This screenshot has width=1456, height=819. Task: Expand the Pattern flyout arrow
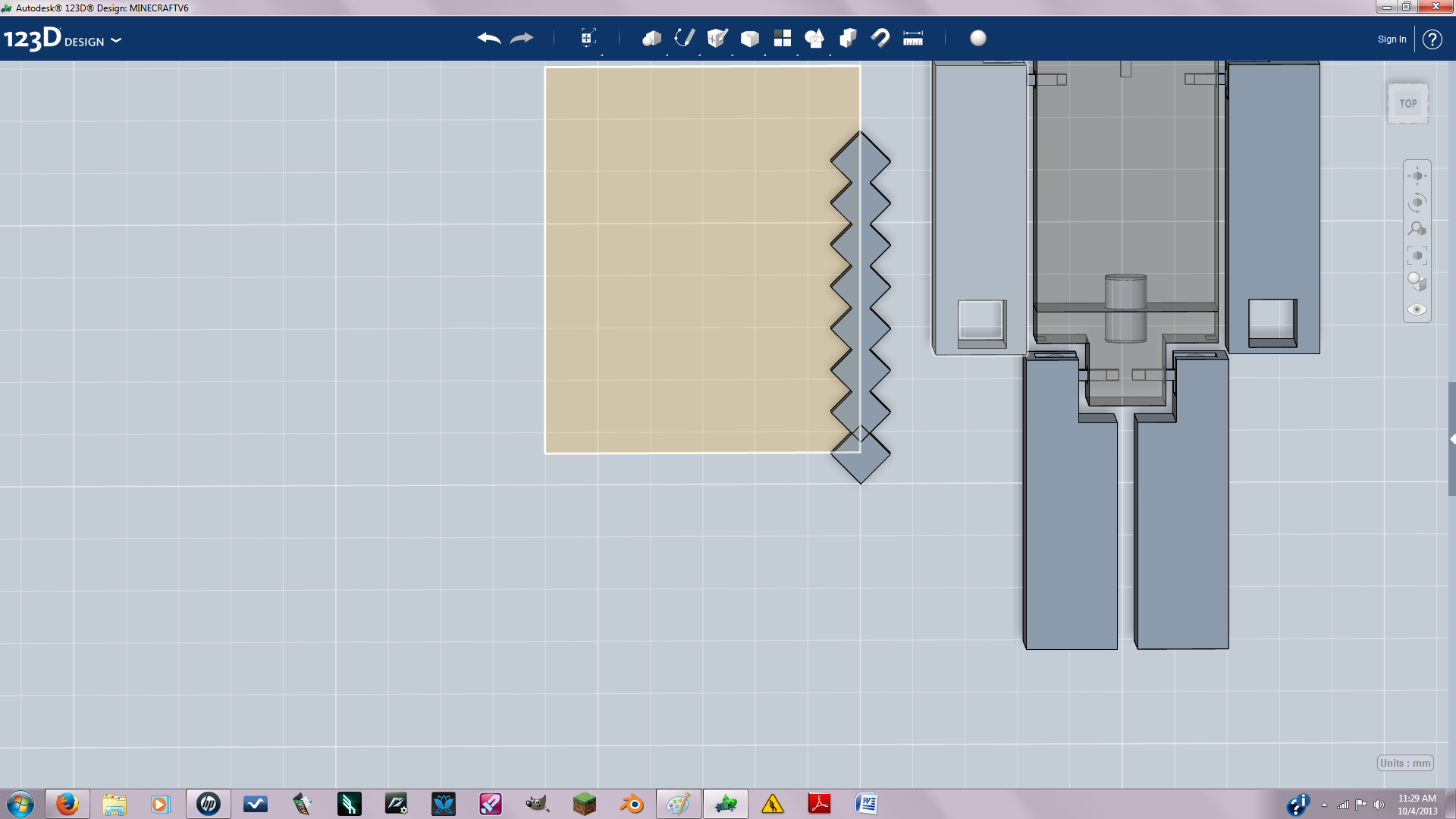point(798,55)
